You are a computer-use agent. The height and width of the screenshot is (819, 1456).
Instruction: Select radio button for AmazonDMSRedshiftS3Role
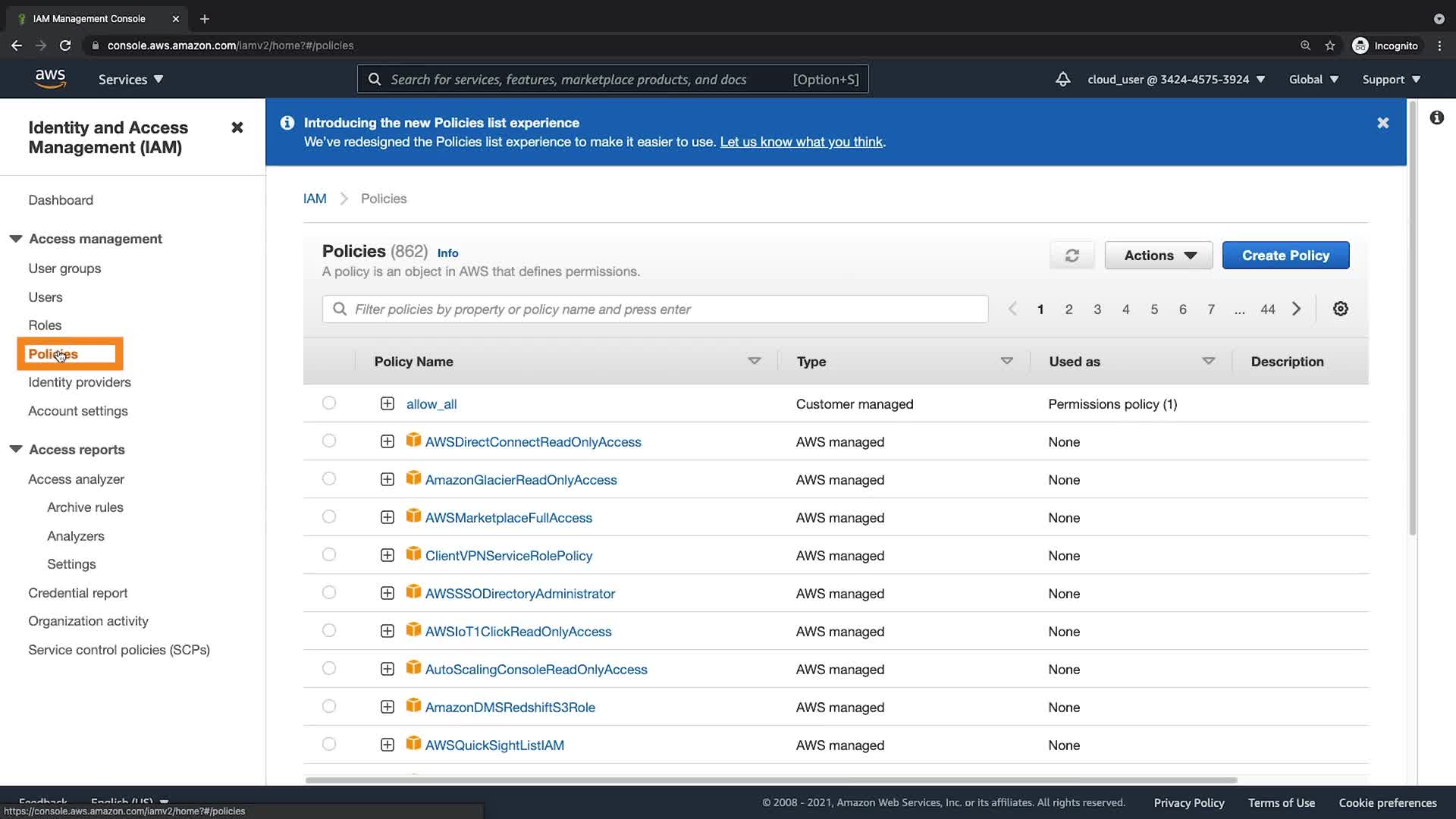coord(328,706)
